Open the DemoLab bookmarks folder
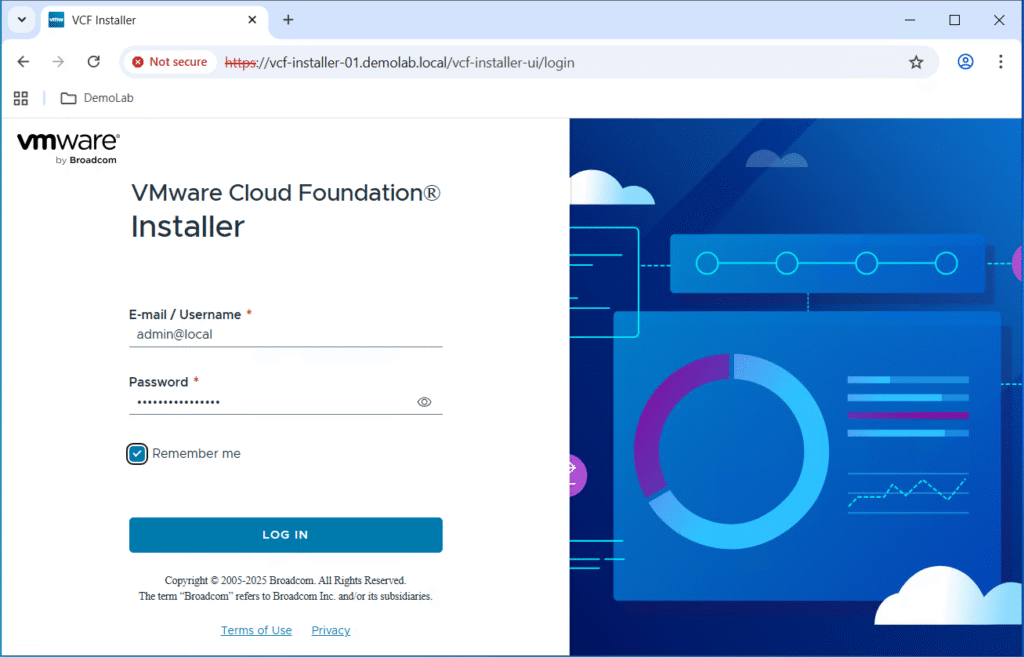Viewport: 1024px width, 657px height. pos(97,98)
